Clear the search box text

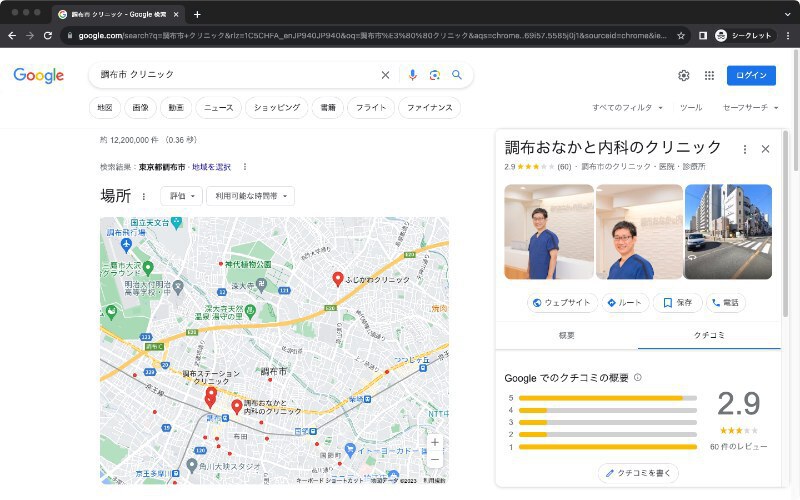coord(385,75)
